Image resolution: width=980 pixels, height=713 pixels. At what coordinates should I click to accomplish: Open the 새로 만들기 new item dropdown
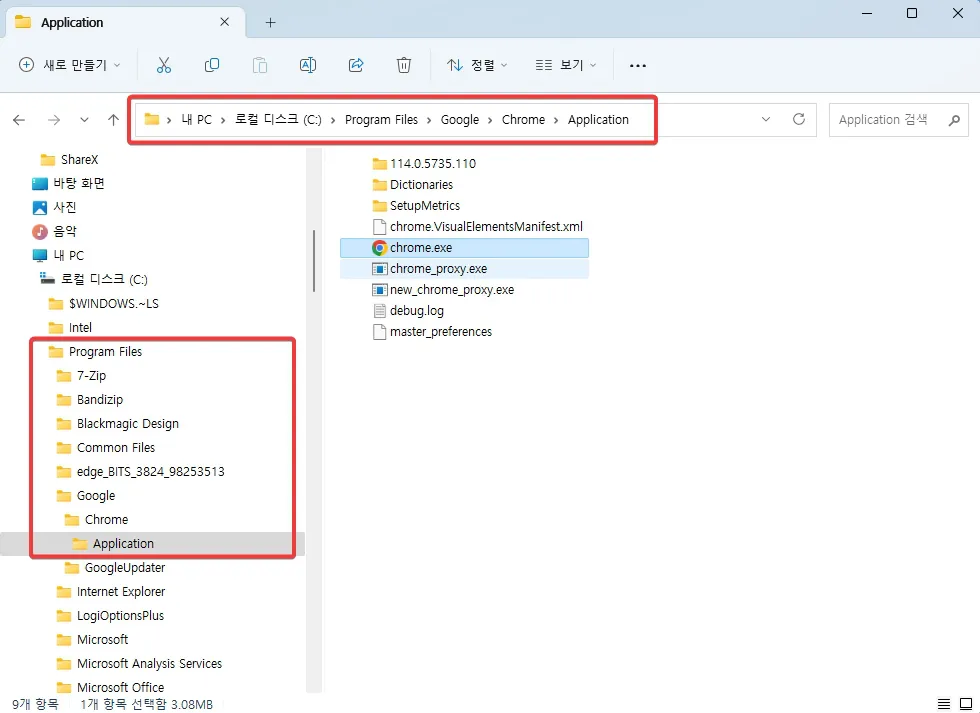point(69,65)
